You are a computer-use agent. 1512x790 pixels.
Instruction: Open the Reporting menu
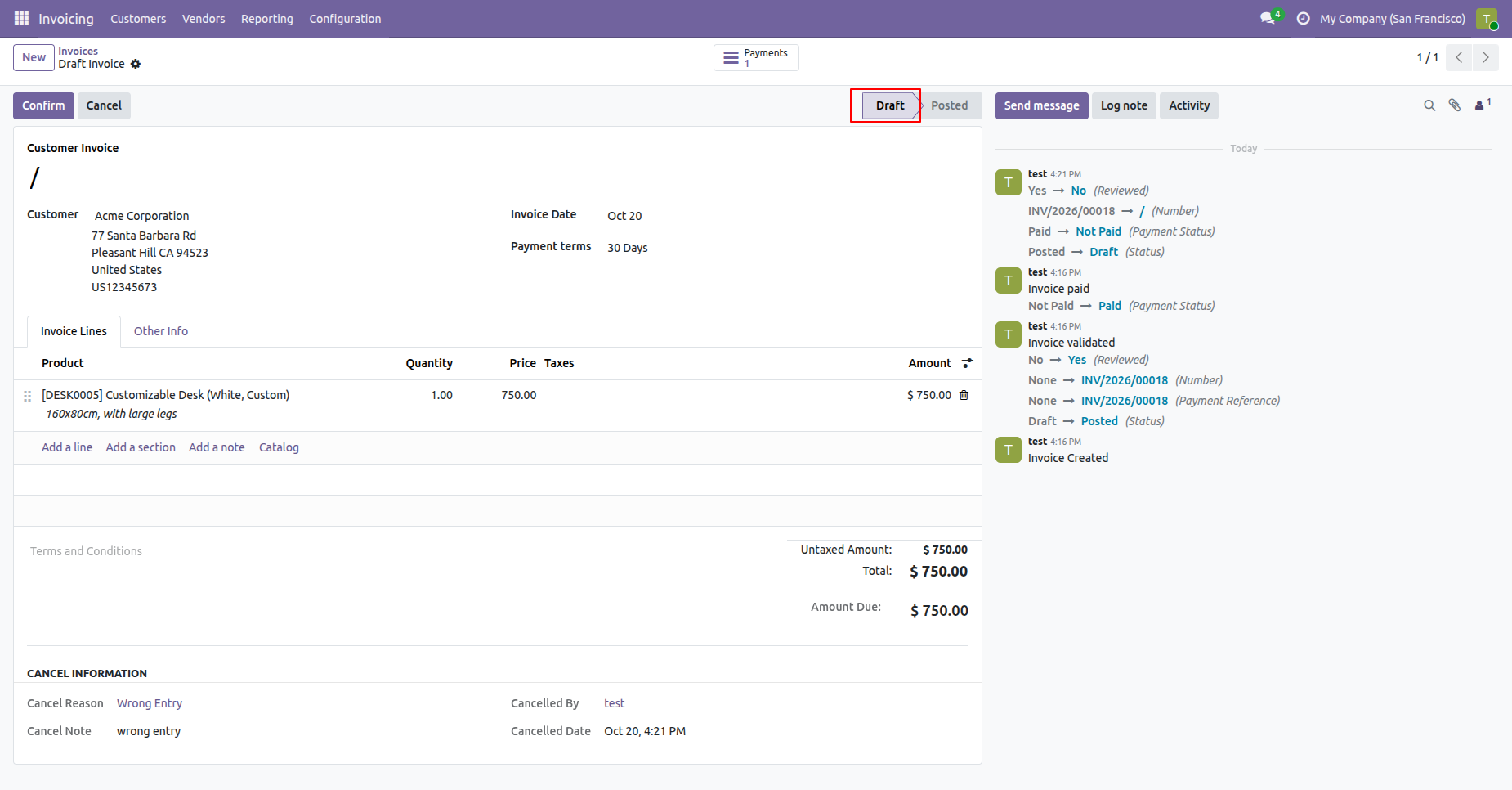pos(267,19)
